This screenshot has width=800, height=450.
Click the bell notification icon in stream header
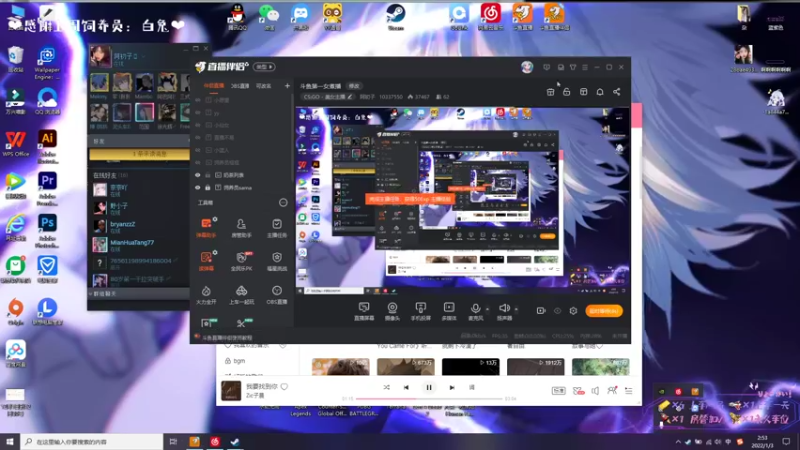[600, 92]
